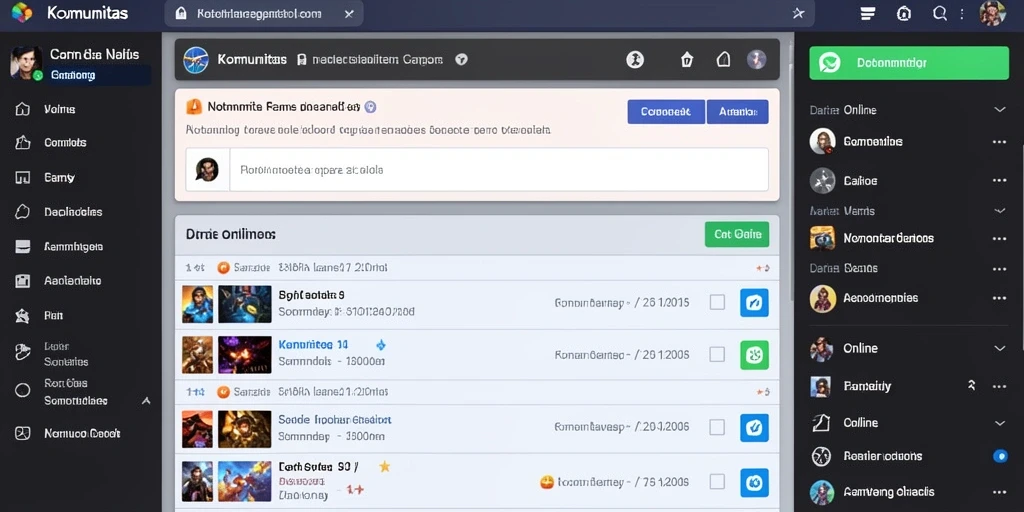This screenshot has height=512, width=1024.
Task: Open options menu for Nonontardenoos
Action: click(x=999, y=238)
